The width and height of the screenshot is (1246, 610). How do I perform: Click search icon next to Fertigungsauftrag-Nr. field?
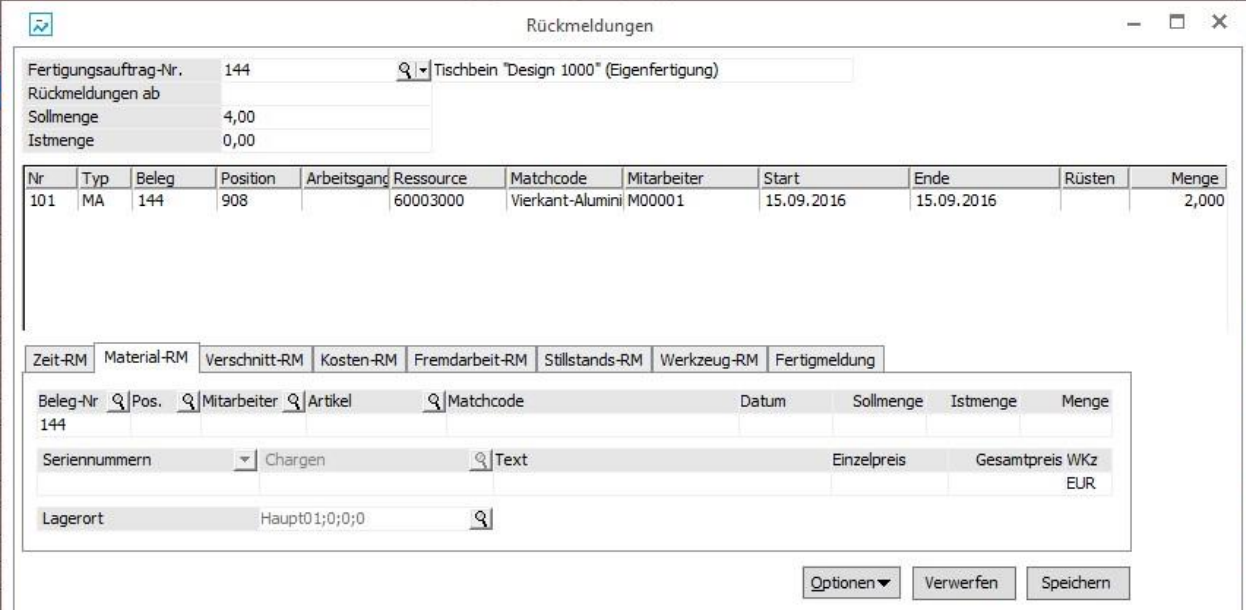tap(405, 71)
